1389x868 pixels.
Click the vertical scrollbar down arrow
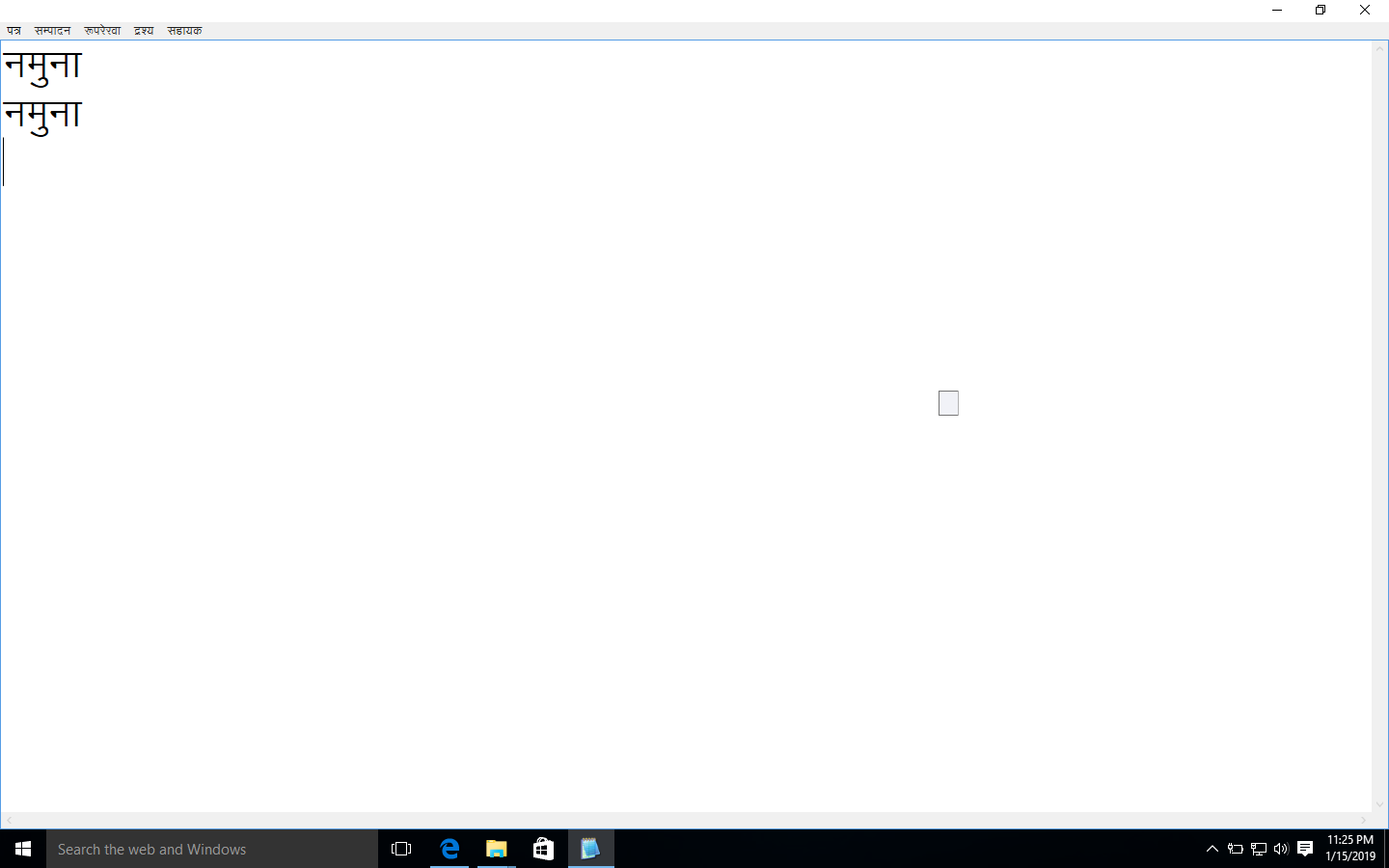1380,804
